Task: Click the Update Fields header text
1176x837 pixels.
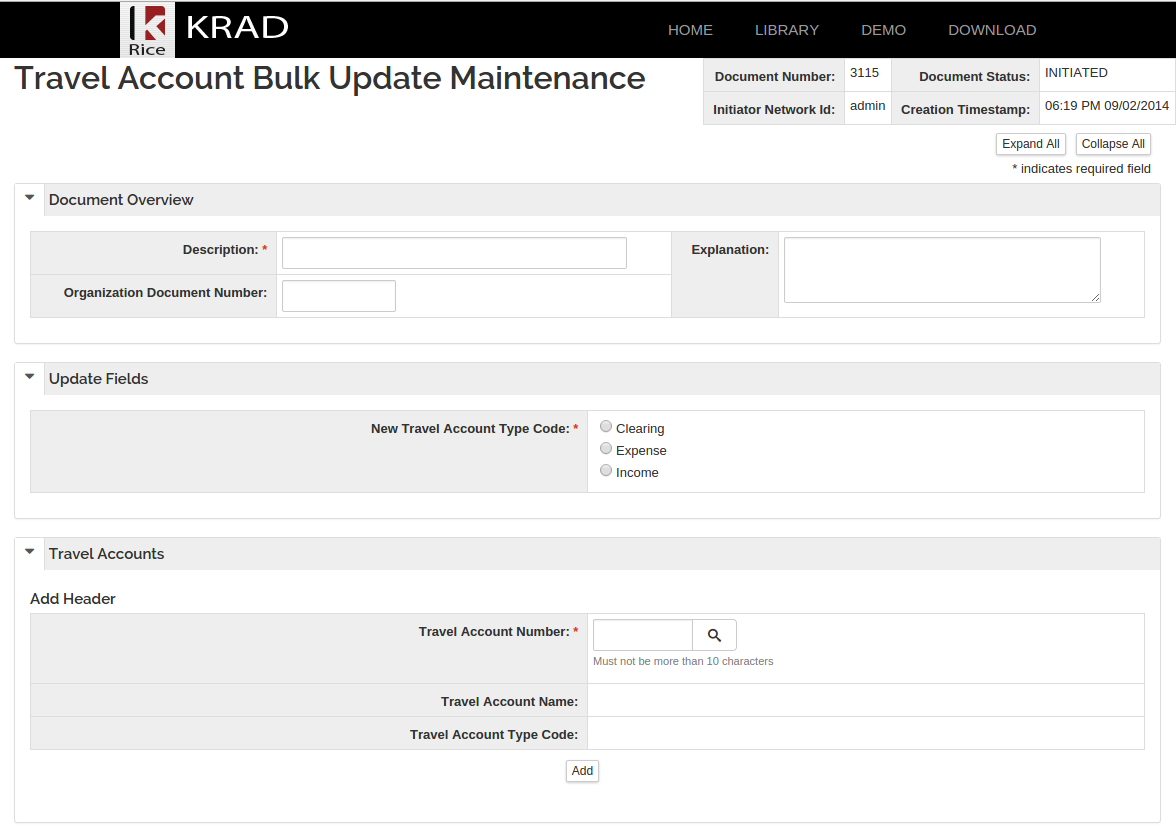Action: [x=98, y=379]
